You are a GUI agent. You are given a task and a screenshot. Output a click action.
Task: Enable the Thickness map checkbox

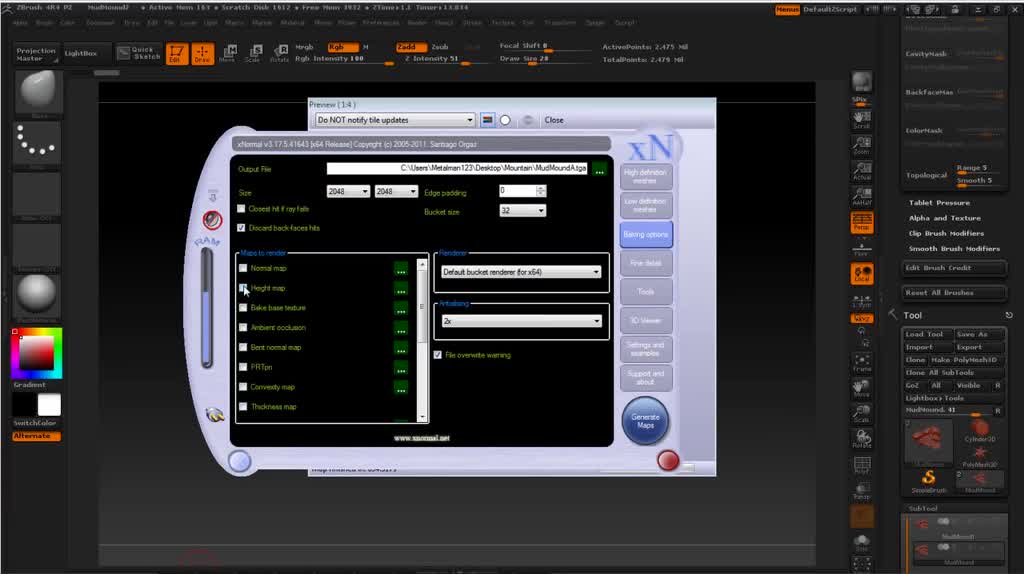(x=243, y=407)
